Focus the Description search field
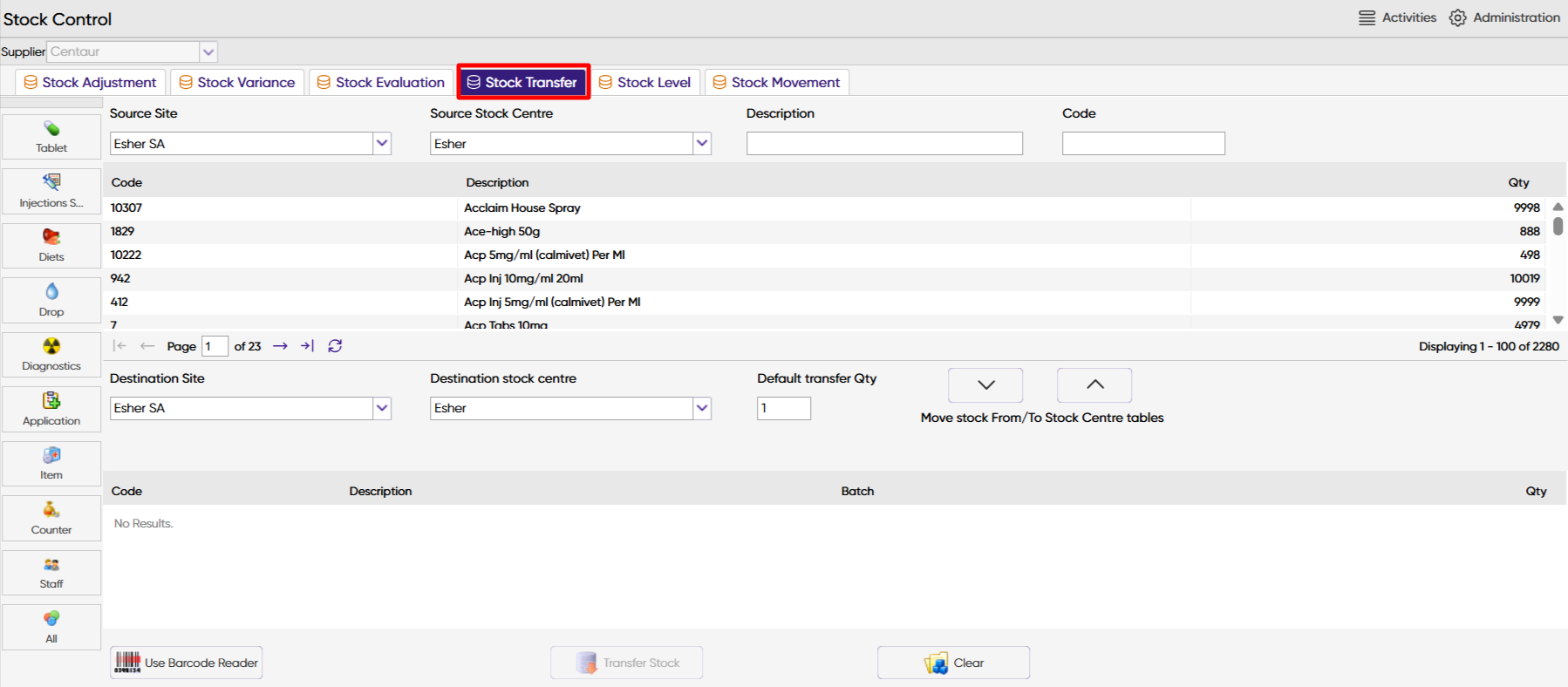 [884, 144]
